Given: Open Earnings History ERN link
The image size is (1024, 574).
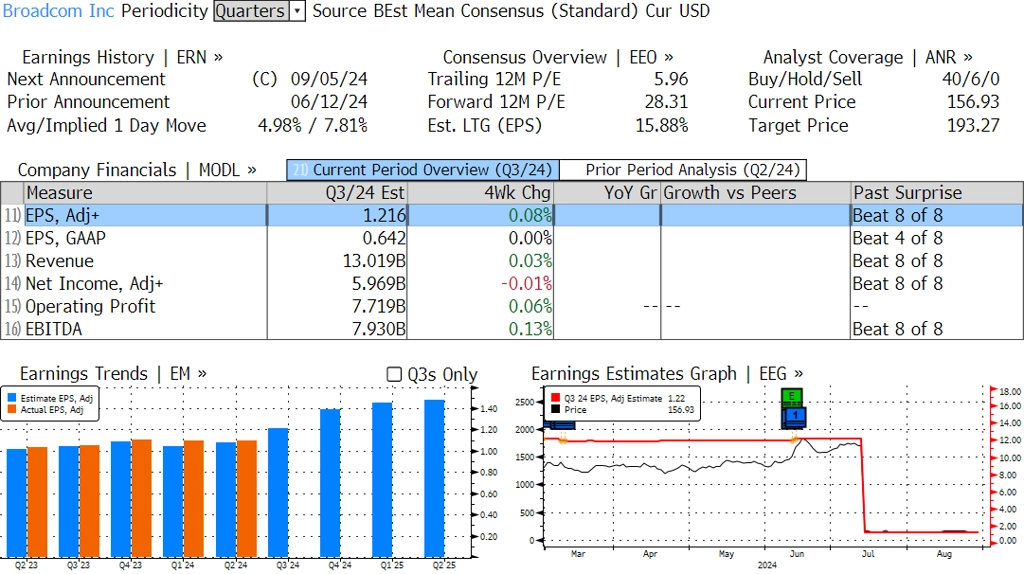Looking at the screenshot, I should (x=122, y=57).
